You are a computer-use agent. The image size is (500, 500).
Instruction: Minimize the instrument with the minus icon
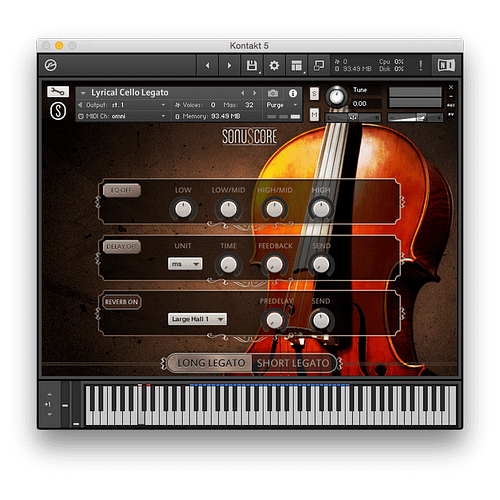pos(451,96)
